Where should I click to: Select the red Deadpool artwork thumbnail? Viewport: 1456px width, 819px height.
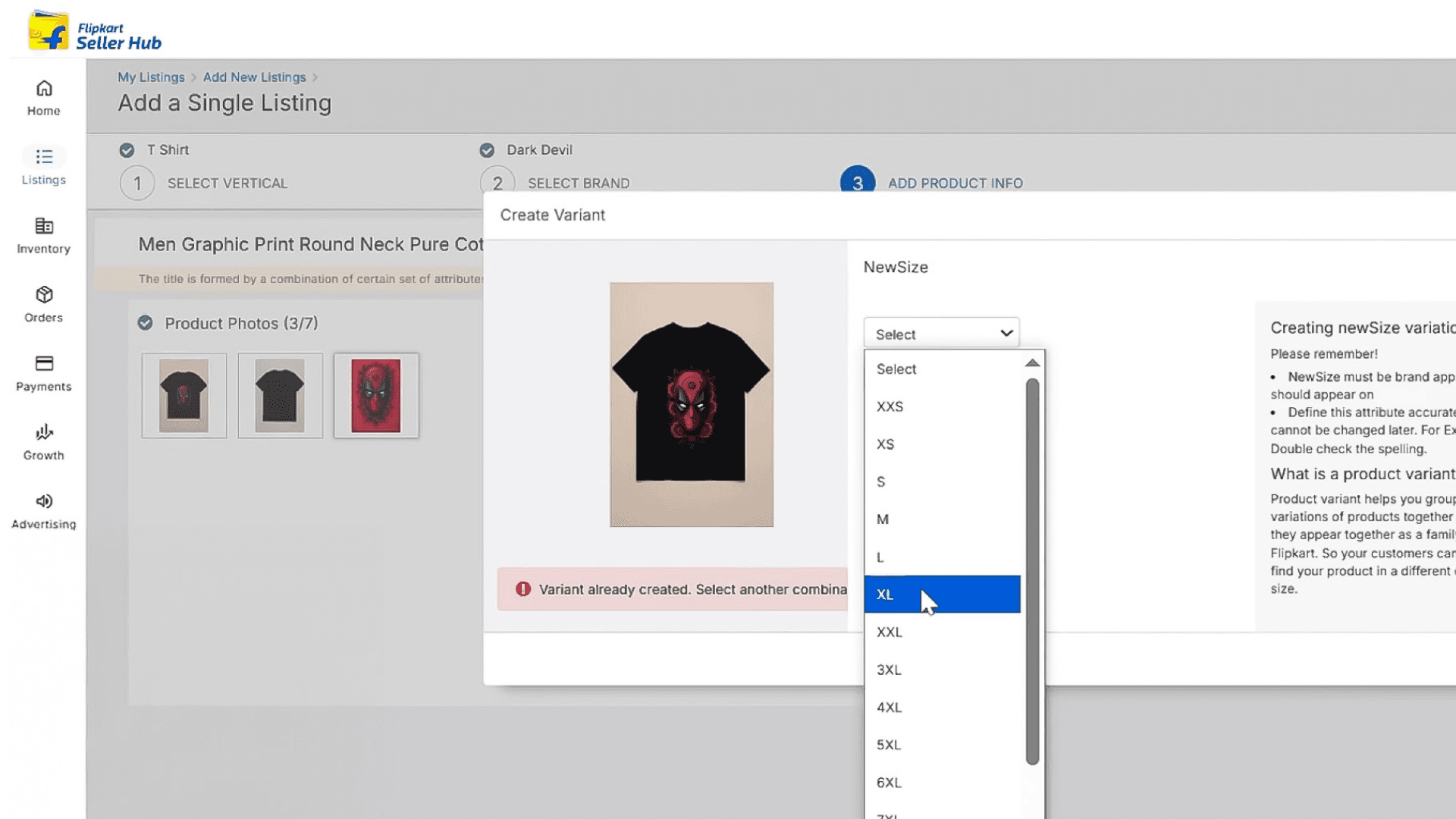point(376,395)
